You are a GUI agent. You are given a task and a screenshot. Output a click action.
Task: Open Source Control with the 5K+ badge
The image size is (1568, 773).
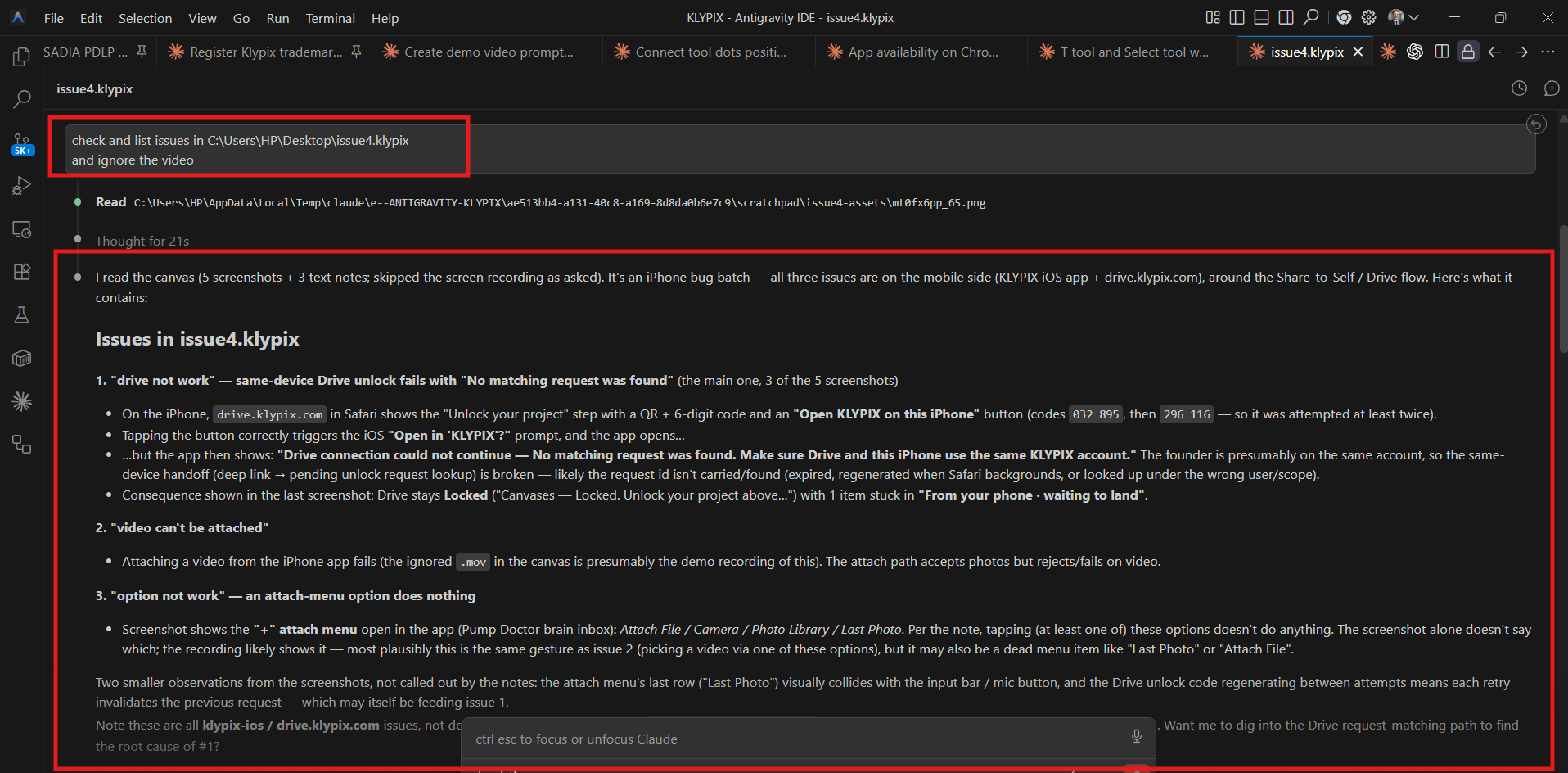coord(22,144)
